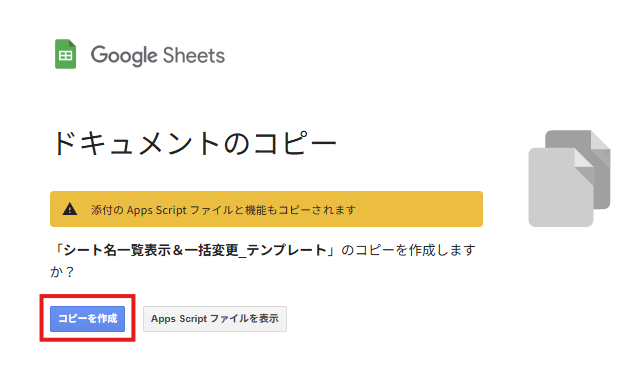Click the word Google in the header
This screenshot has height=386, width=640.
pos(124,55)
